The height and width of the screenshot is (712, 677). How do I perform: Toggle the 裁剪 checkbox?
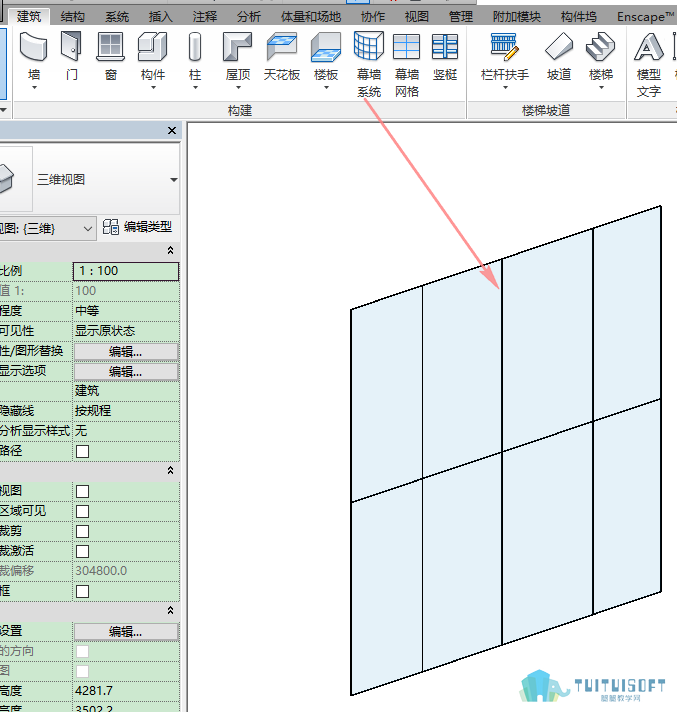83,531
